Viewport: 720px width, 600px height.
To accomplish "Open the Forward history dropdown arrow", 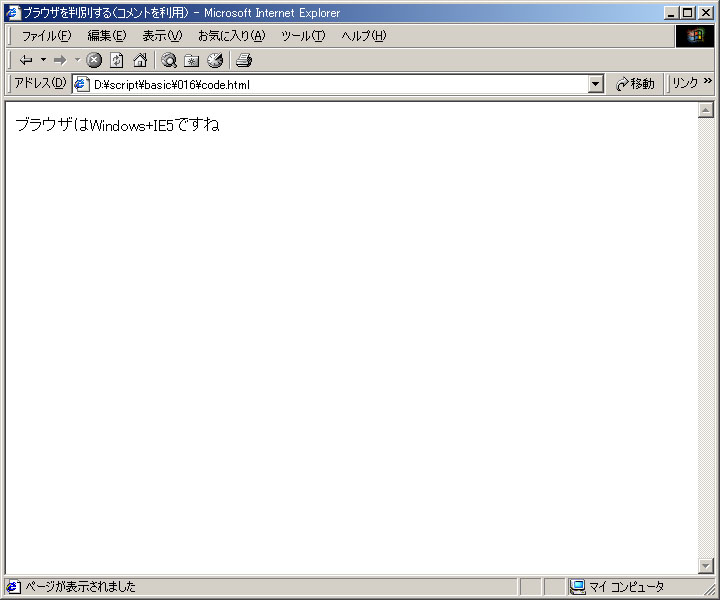I will point(77,60).
